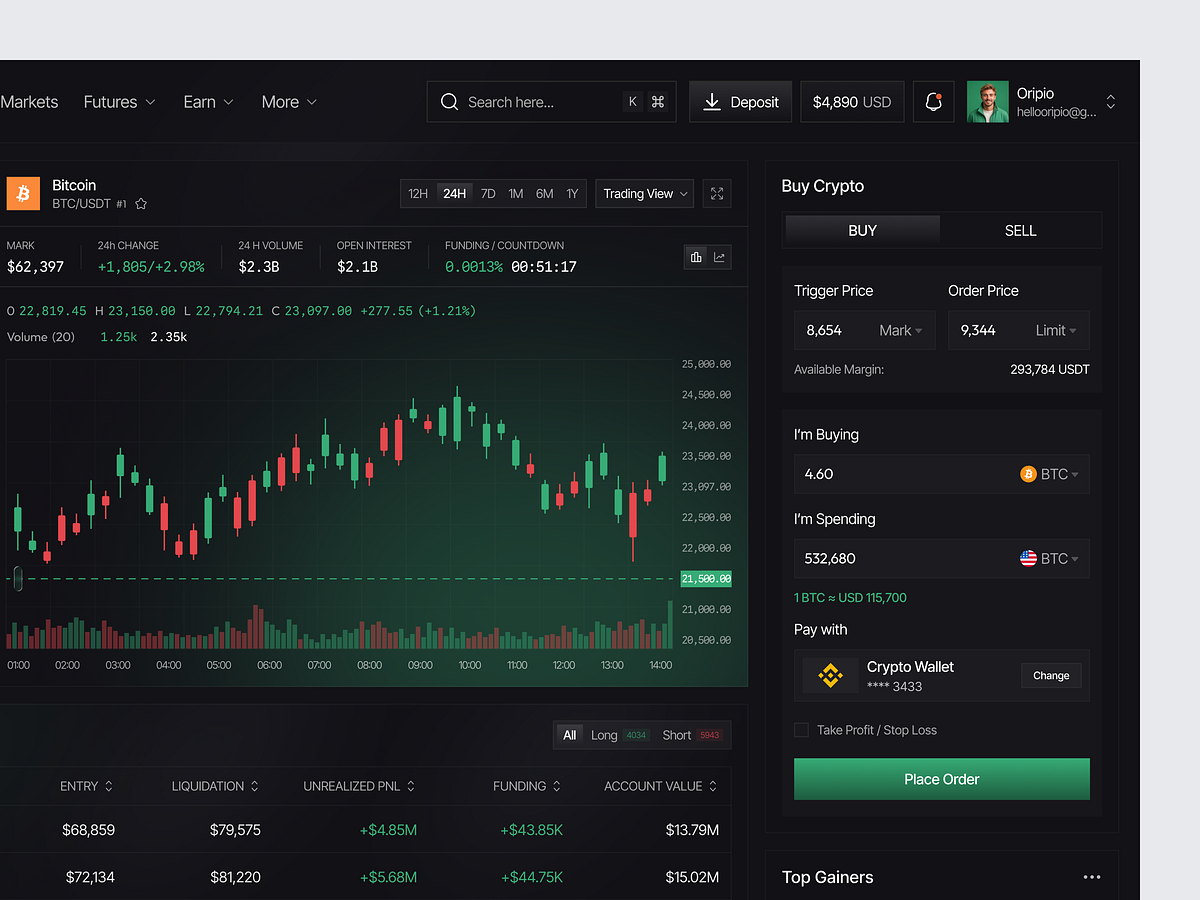Image resolution: width=1200 pixels, height=900 pixels.
Task: Click the +1,805/+2.98% 24h change value
Action: click(151, 267)
